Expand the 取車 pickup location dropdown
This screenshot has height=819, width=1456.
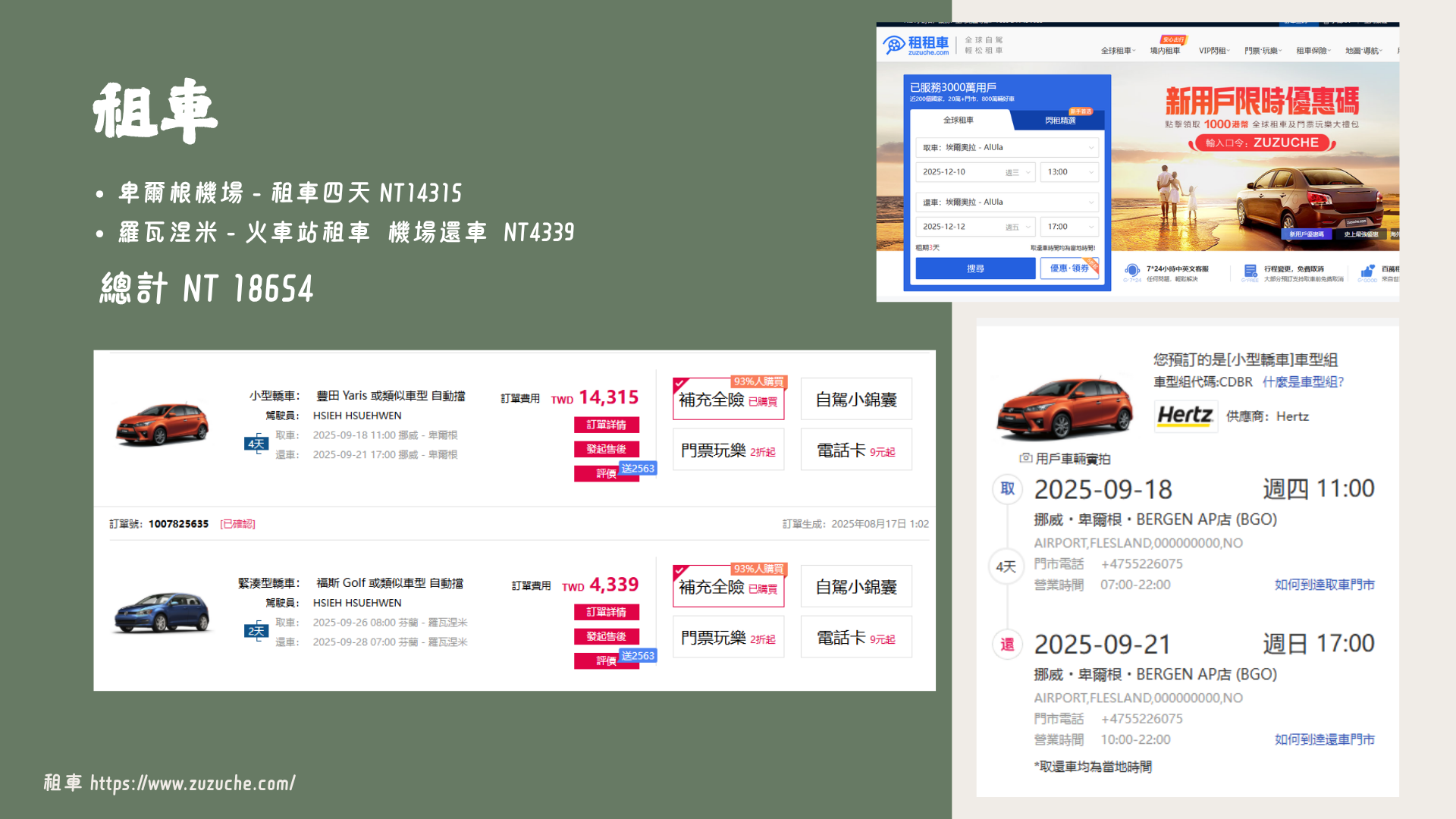pos(1009,148)
